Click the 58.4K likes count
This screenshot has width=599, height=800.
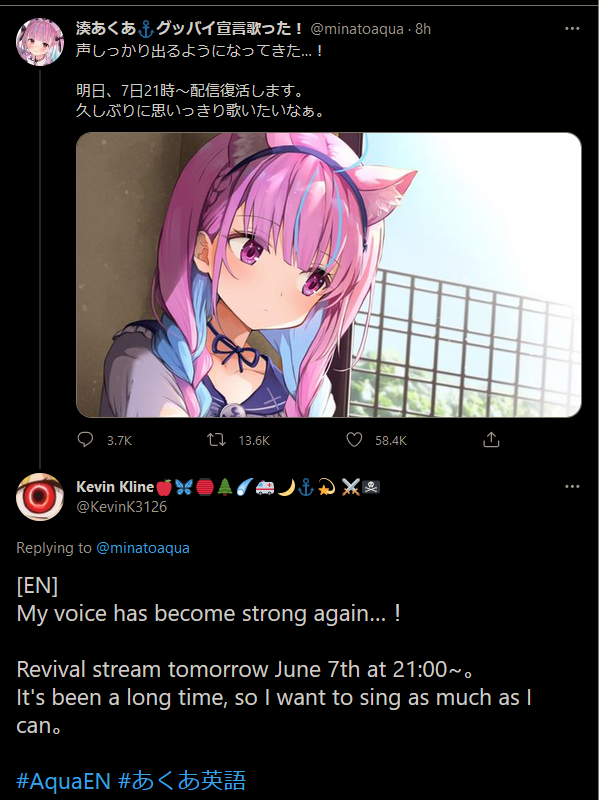391,441
